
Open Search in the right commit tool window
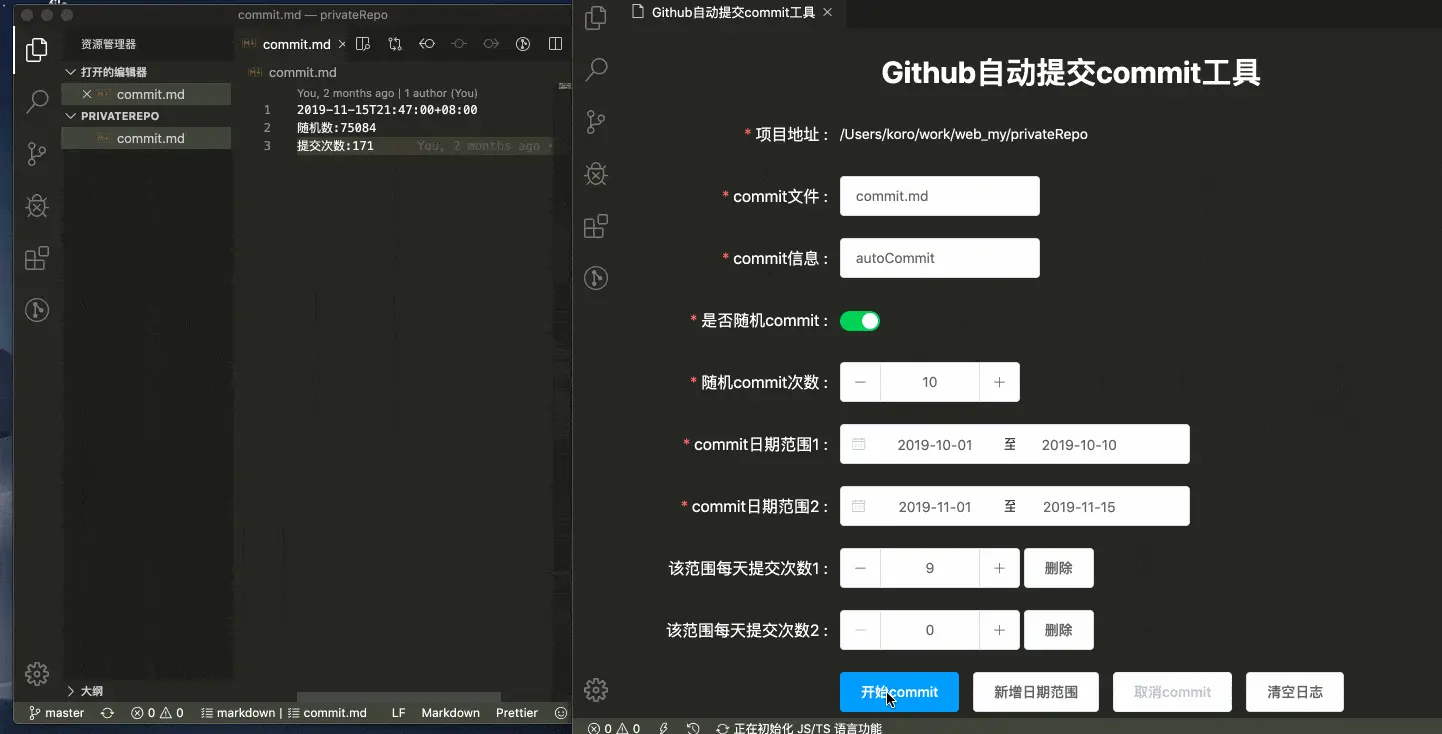(x=596, y=70)
